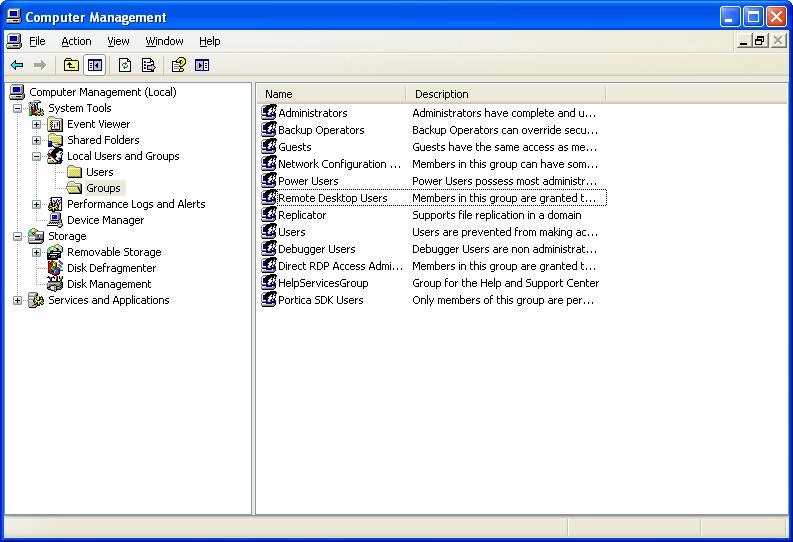Image resolution: width=793 pixels, height=542 pixels.
Task: Toggle Show/Hide Console Tree button
Action: pyautogui.click(x=94, y=65)
